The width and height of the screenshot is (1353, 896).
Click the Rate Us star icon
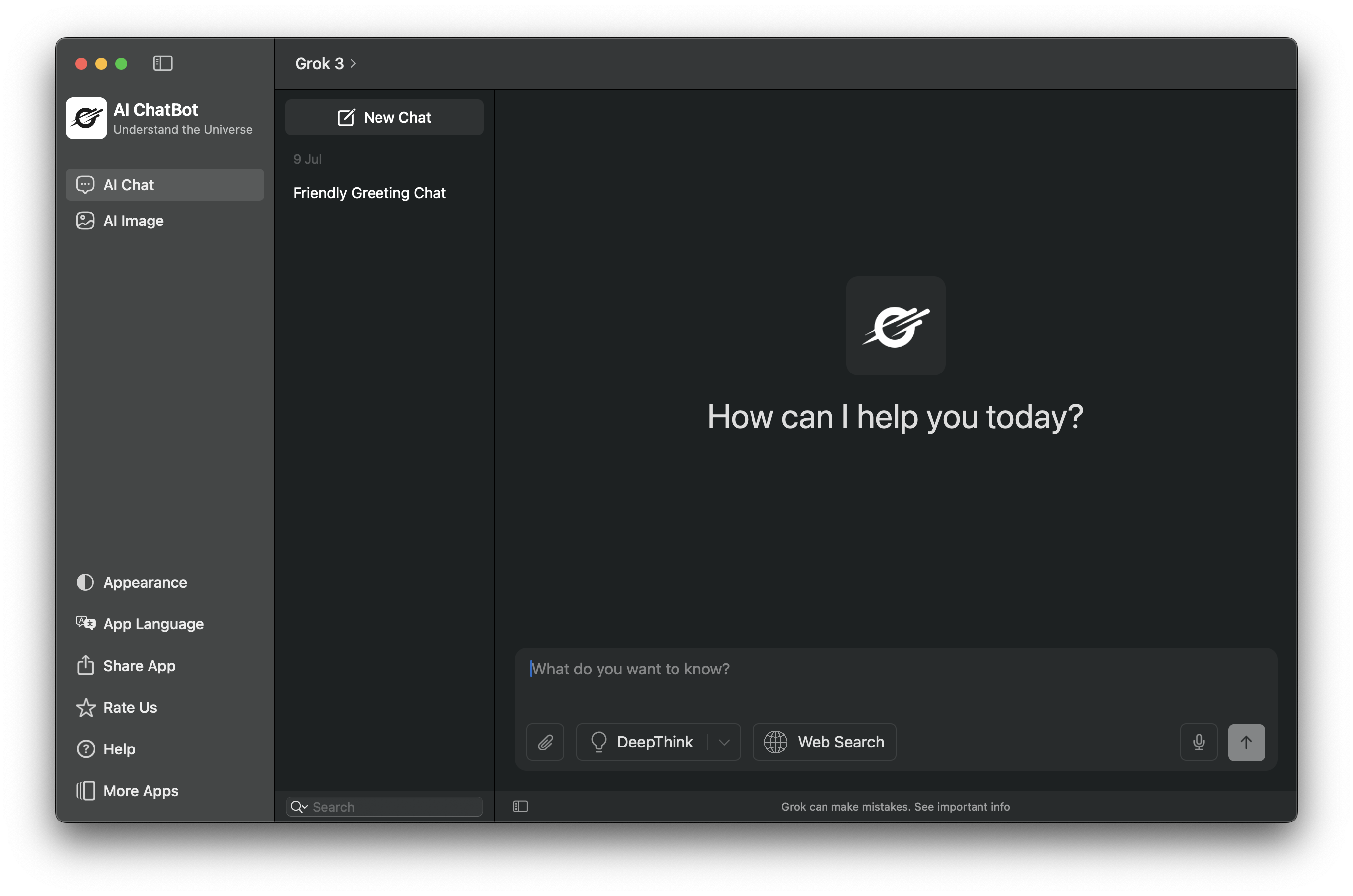point(86,707)
